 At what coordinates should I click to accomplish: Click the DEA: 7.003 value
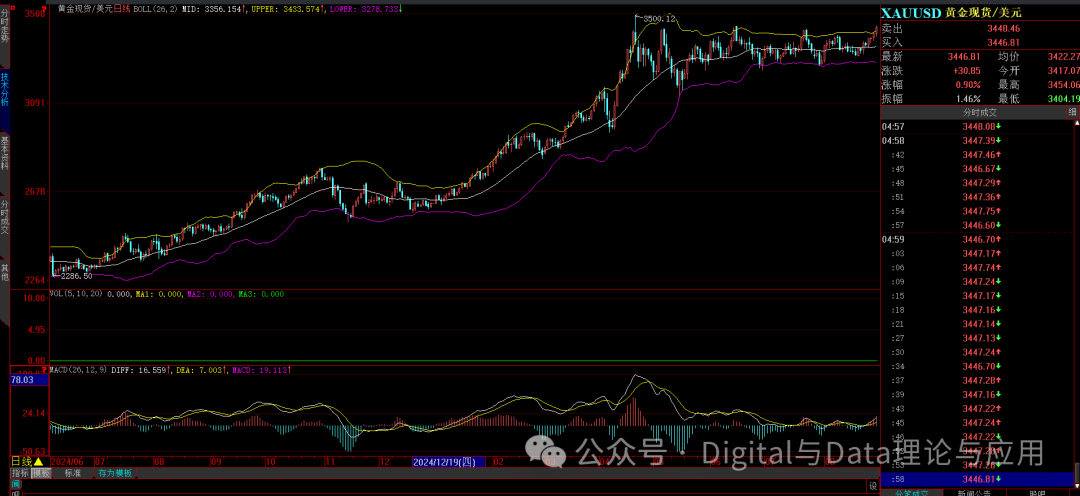click(201, 370)
